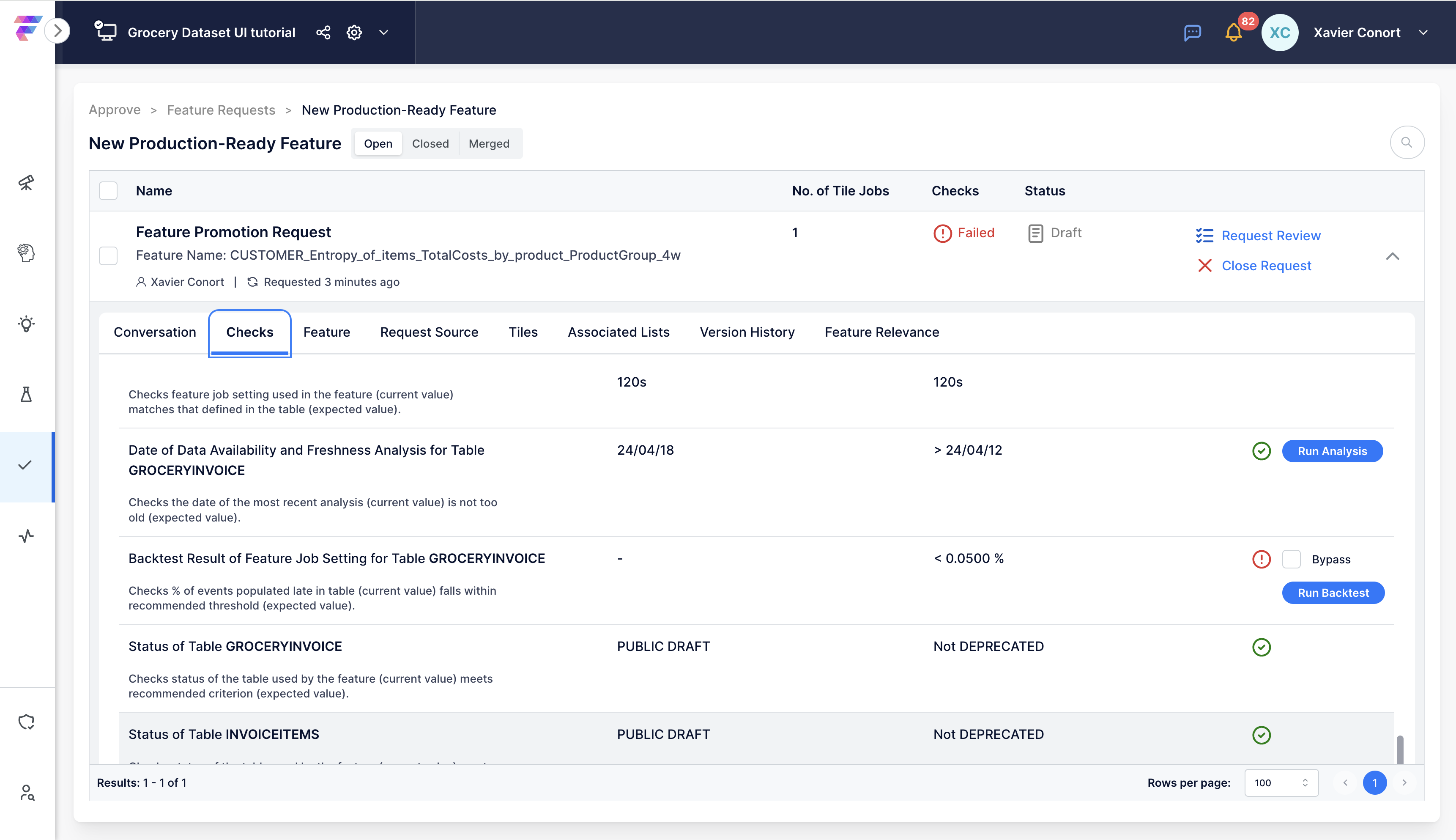Click green check icon for Data Availability check
This screenshot has height=840, width=1456.
1261,451
